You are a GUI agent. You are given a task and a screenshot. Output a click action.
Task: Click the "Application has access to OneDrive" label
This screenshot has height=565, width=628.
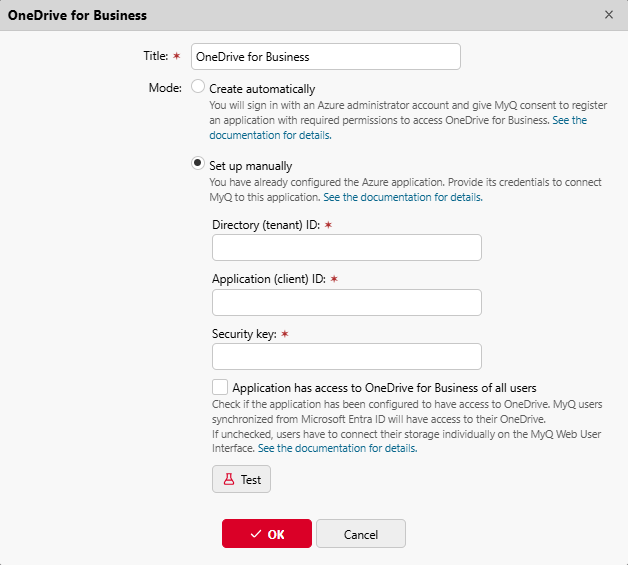coord(384,388)
